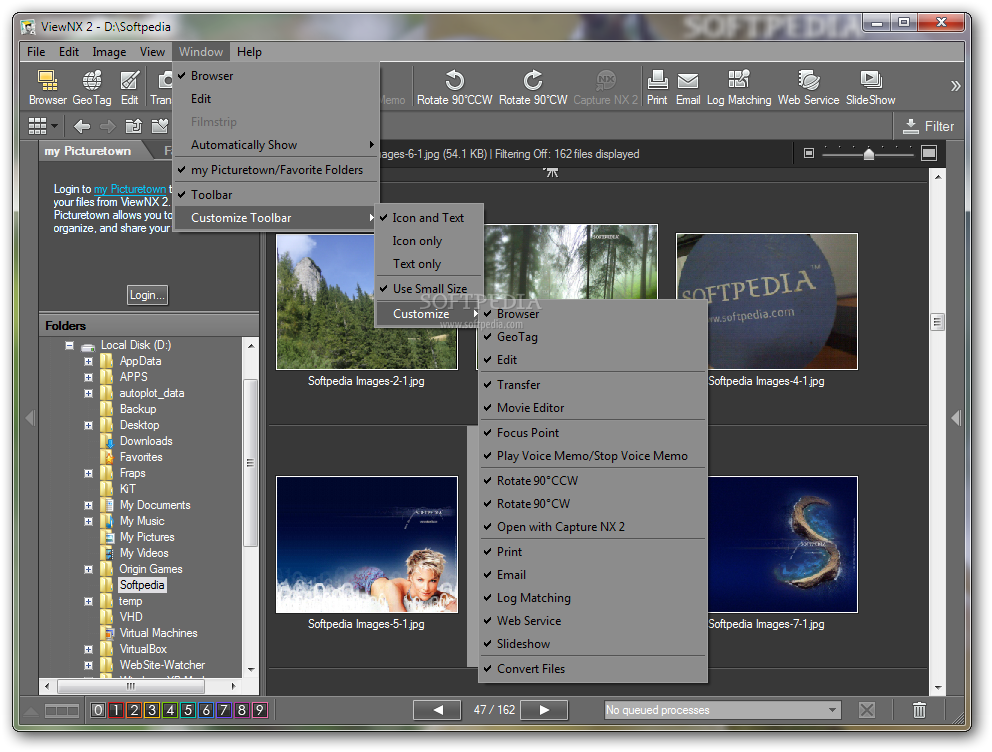Add folder to favorites icon
This screenshot has width=992, height=752.
159,126
